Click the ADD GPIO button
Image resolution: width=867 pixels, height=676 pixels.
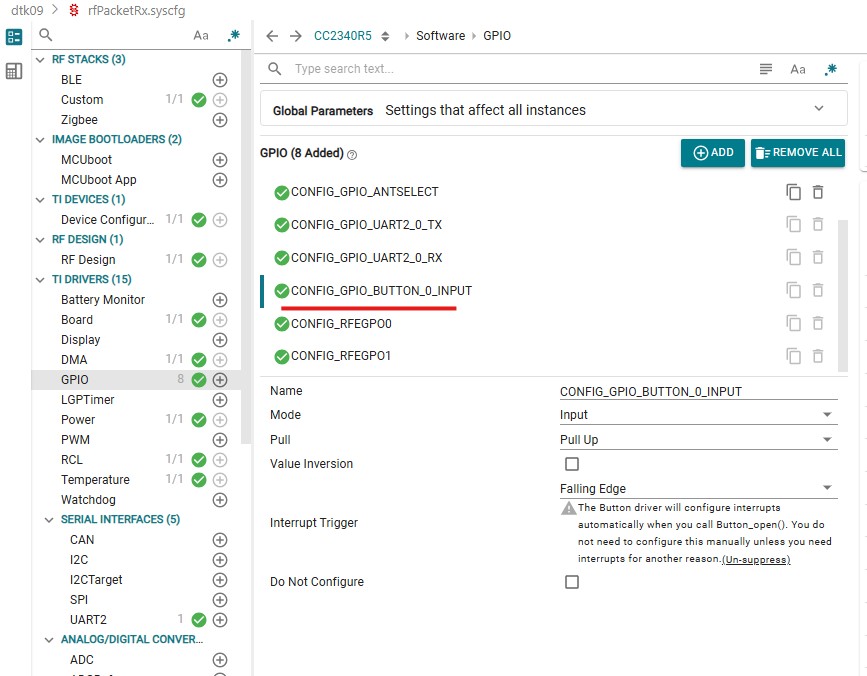tap(712, 153)
